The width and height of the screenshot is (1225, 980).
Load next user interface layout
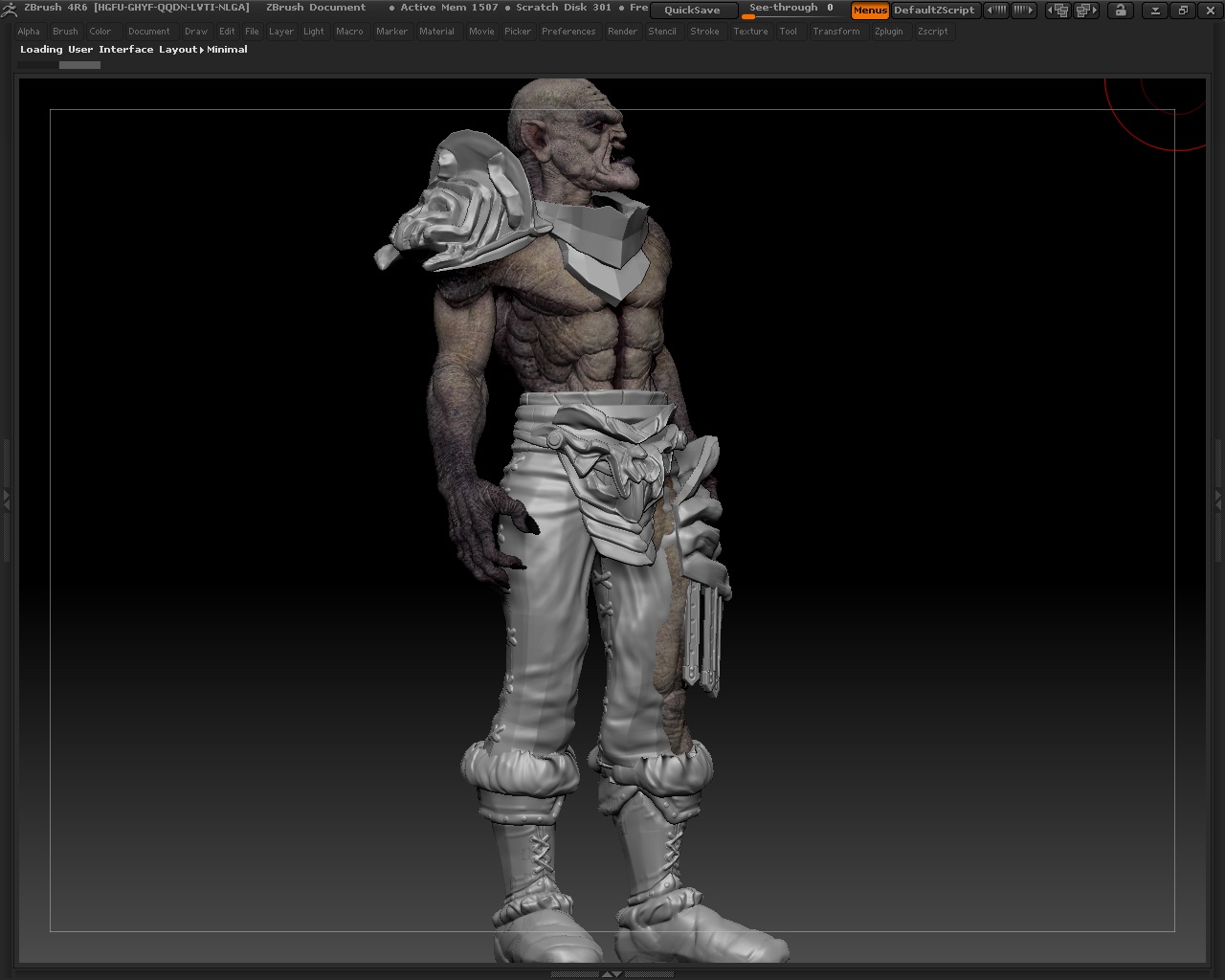click(1085, 11)
